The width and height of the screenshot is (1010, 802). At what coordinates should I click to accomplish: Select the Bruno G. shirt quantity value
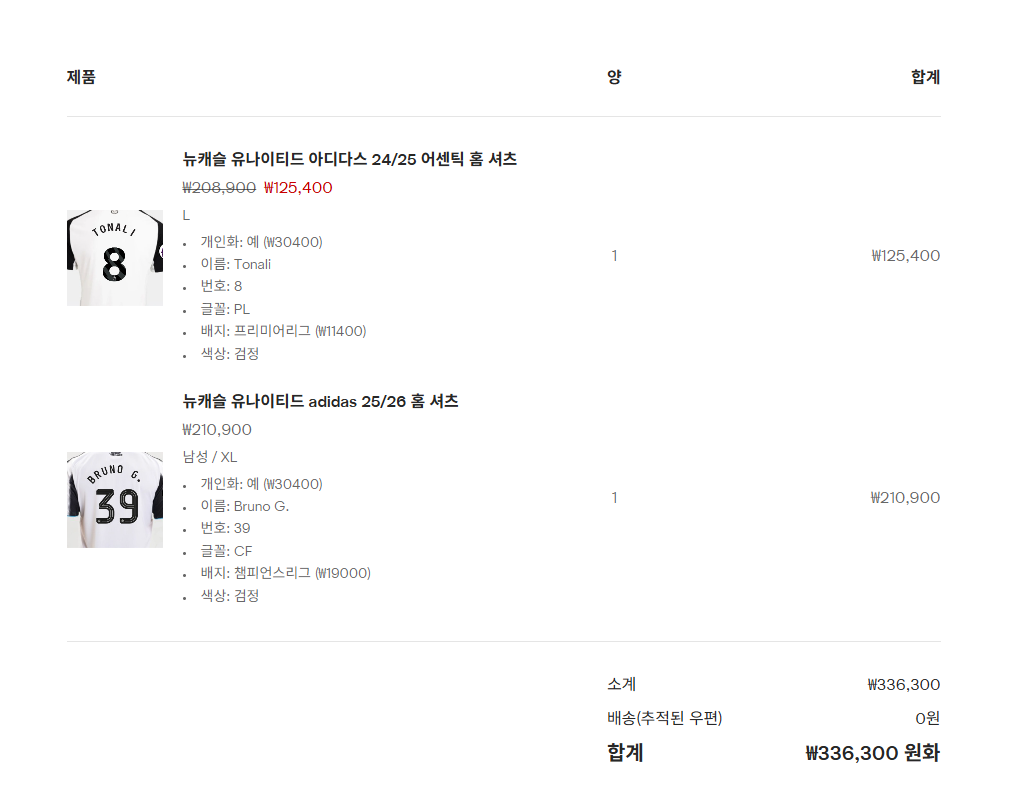point(615,498)
